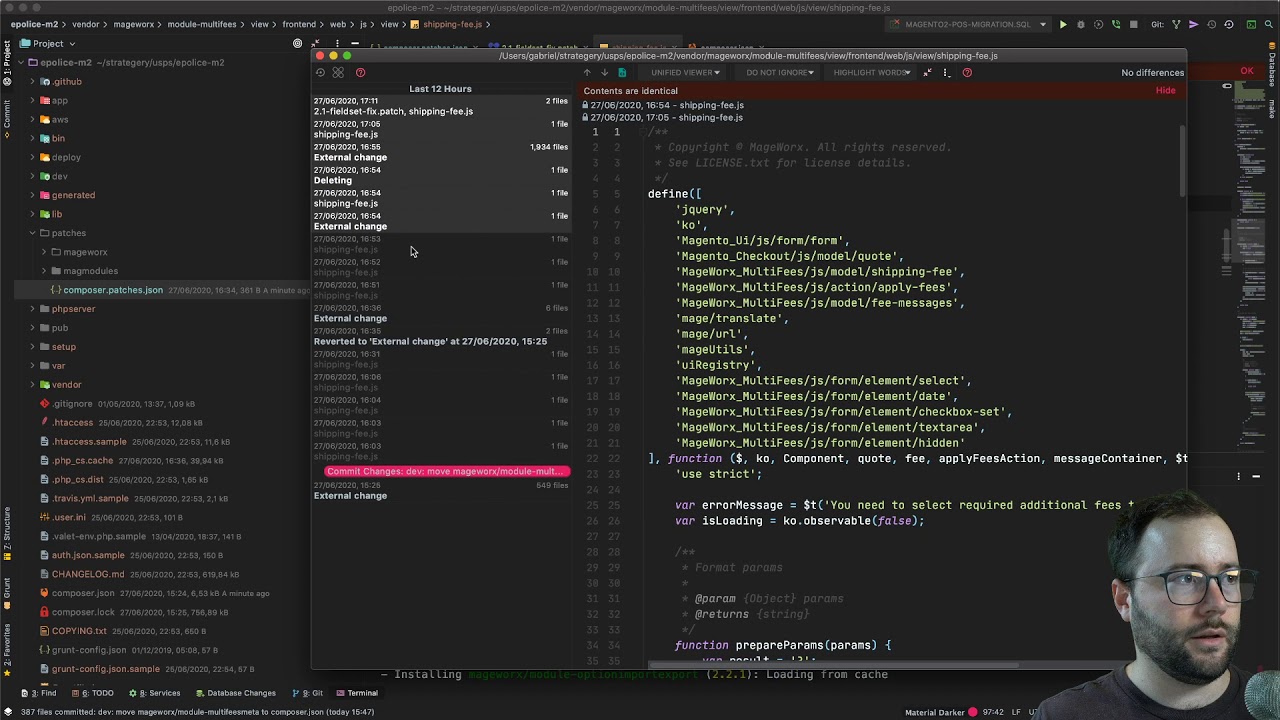Select the 'Reverted to External change' revision entry

(441, 336)
